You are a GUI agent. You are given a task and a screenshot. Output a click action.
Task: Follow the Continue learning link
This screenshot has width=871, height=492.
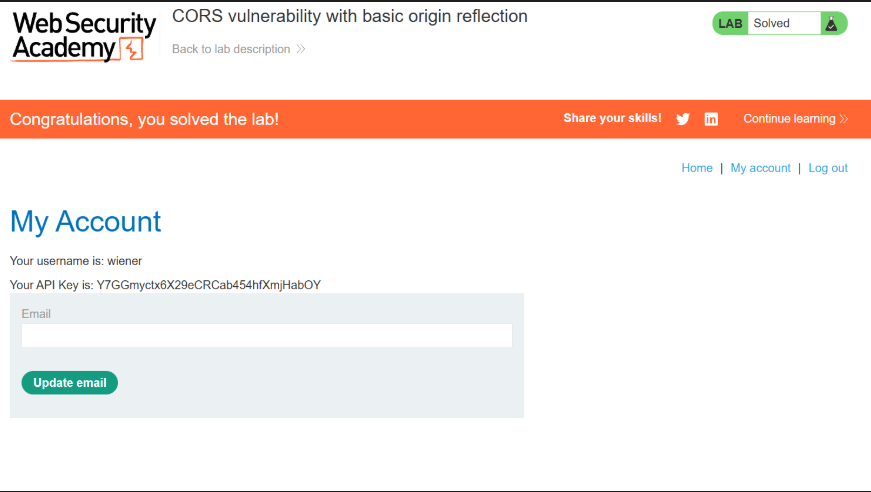[x=789, y=119]
